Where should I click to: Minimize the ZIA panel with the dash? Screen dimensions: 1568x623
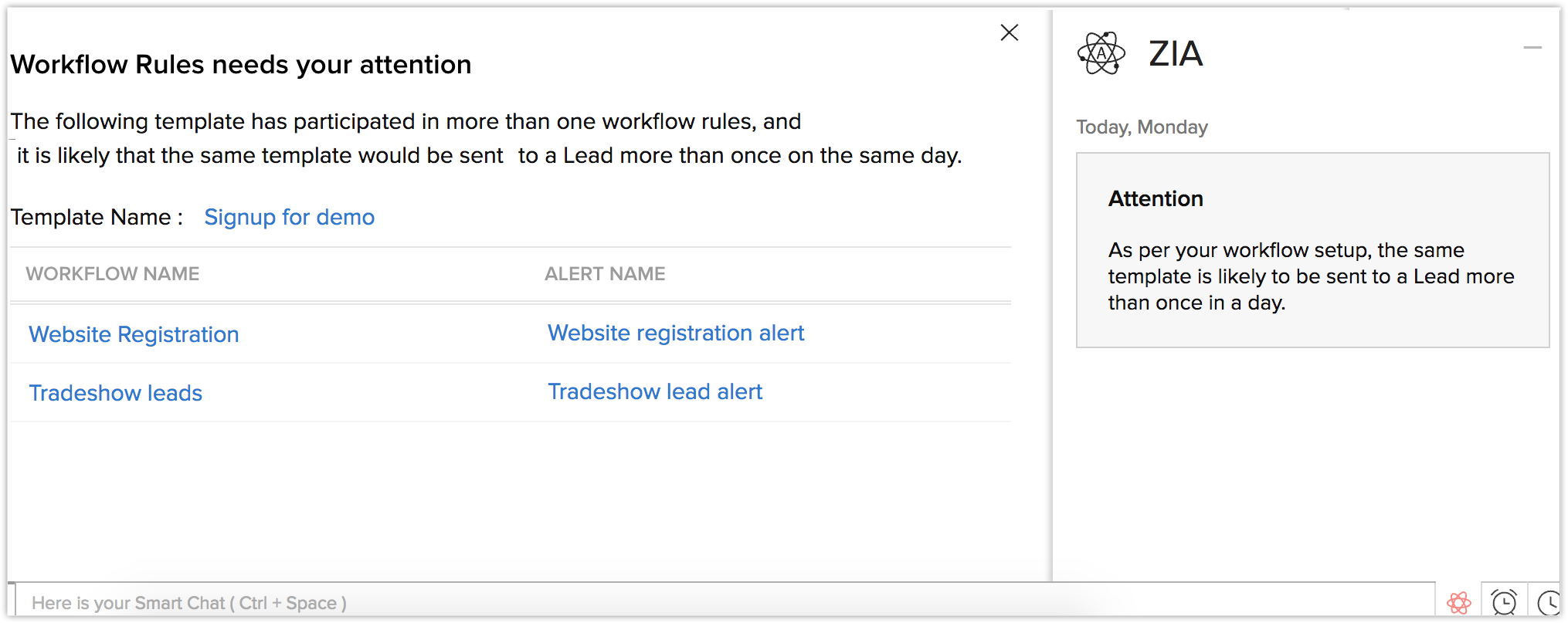pos(1532,48)
